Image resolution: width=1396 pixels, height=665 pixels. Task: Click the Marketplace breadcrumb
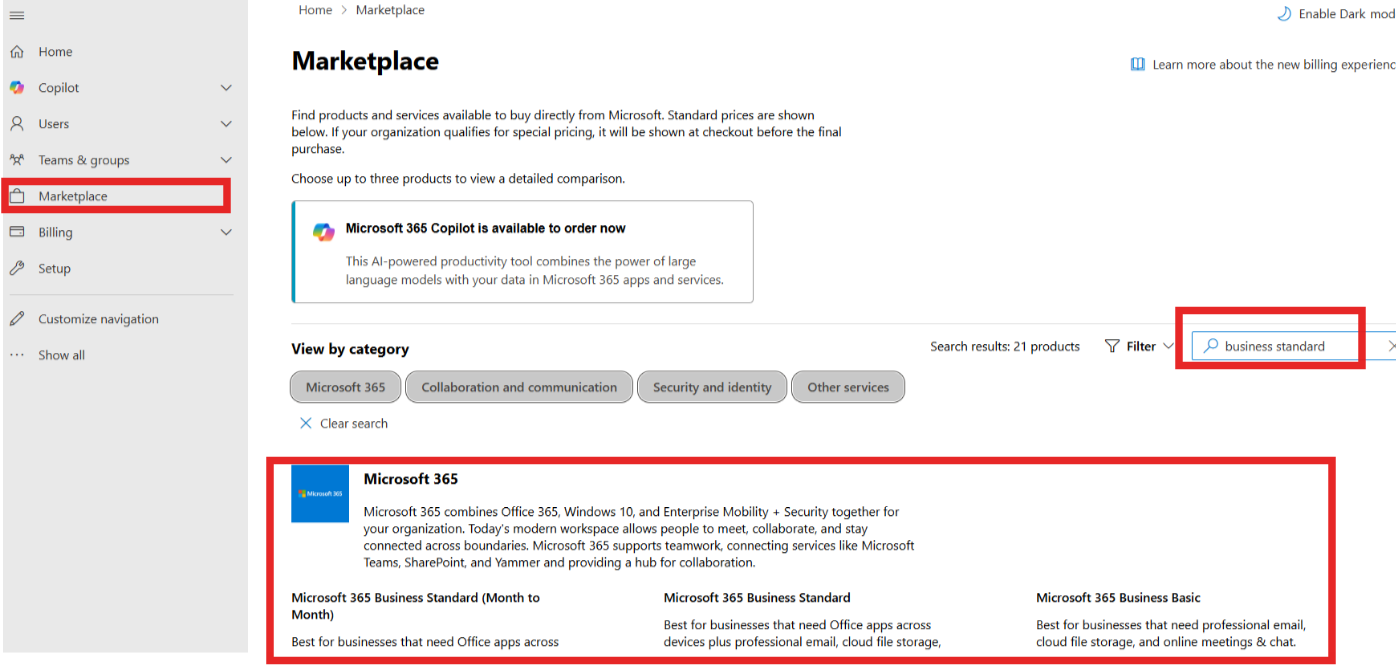coord(390,10)
